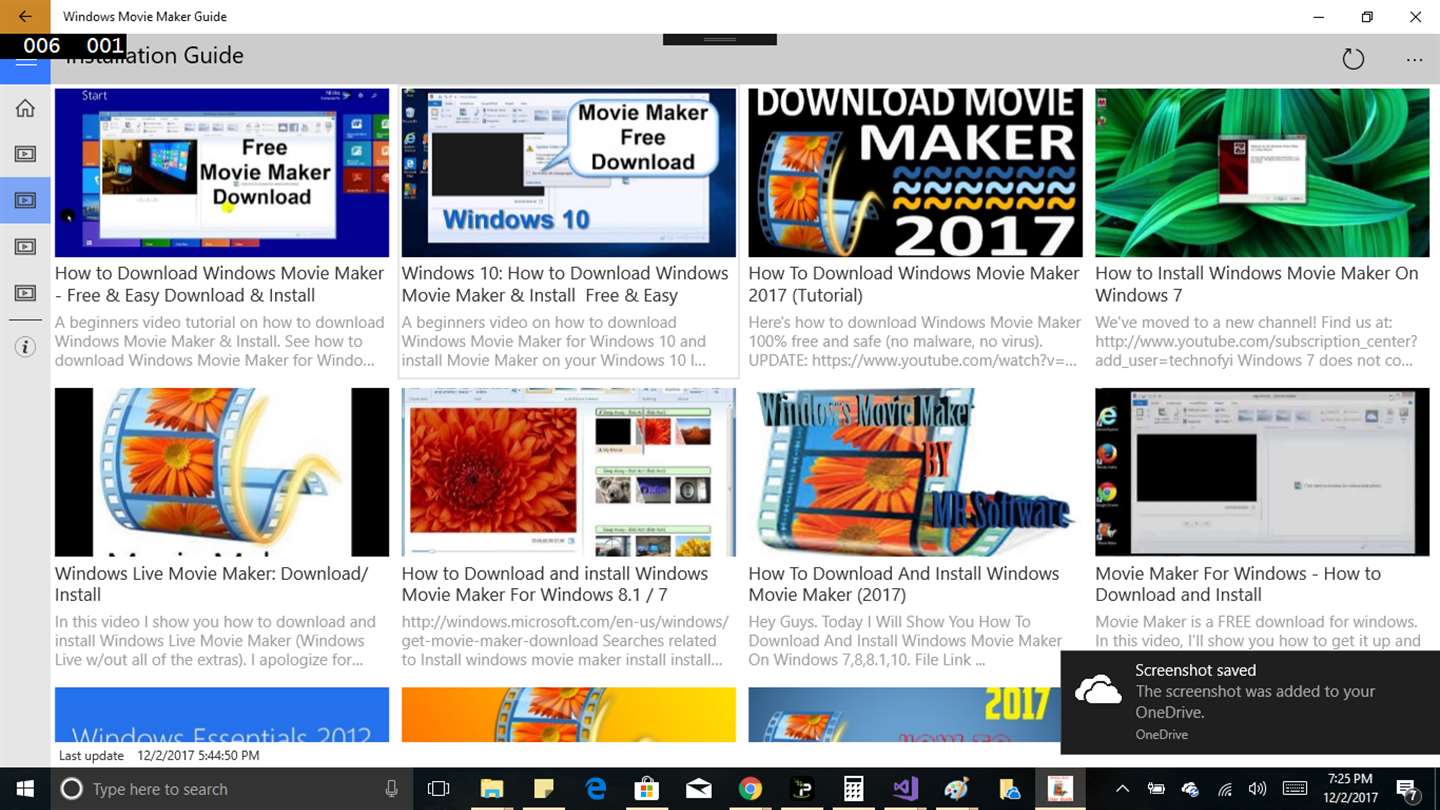Open title 'Movie Maker For Windows - How to Download'

point(1238,584)
